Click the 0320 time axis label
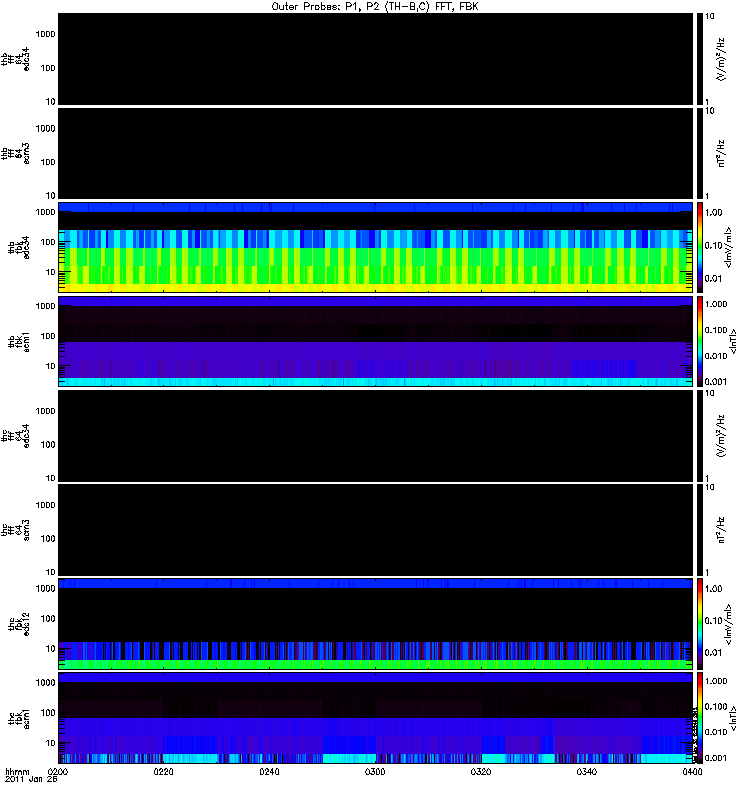 [x=481, y=771]
